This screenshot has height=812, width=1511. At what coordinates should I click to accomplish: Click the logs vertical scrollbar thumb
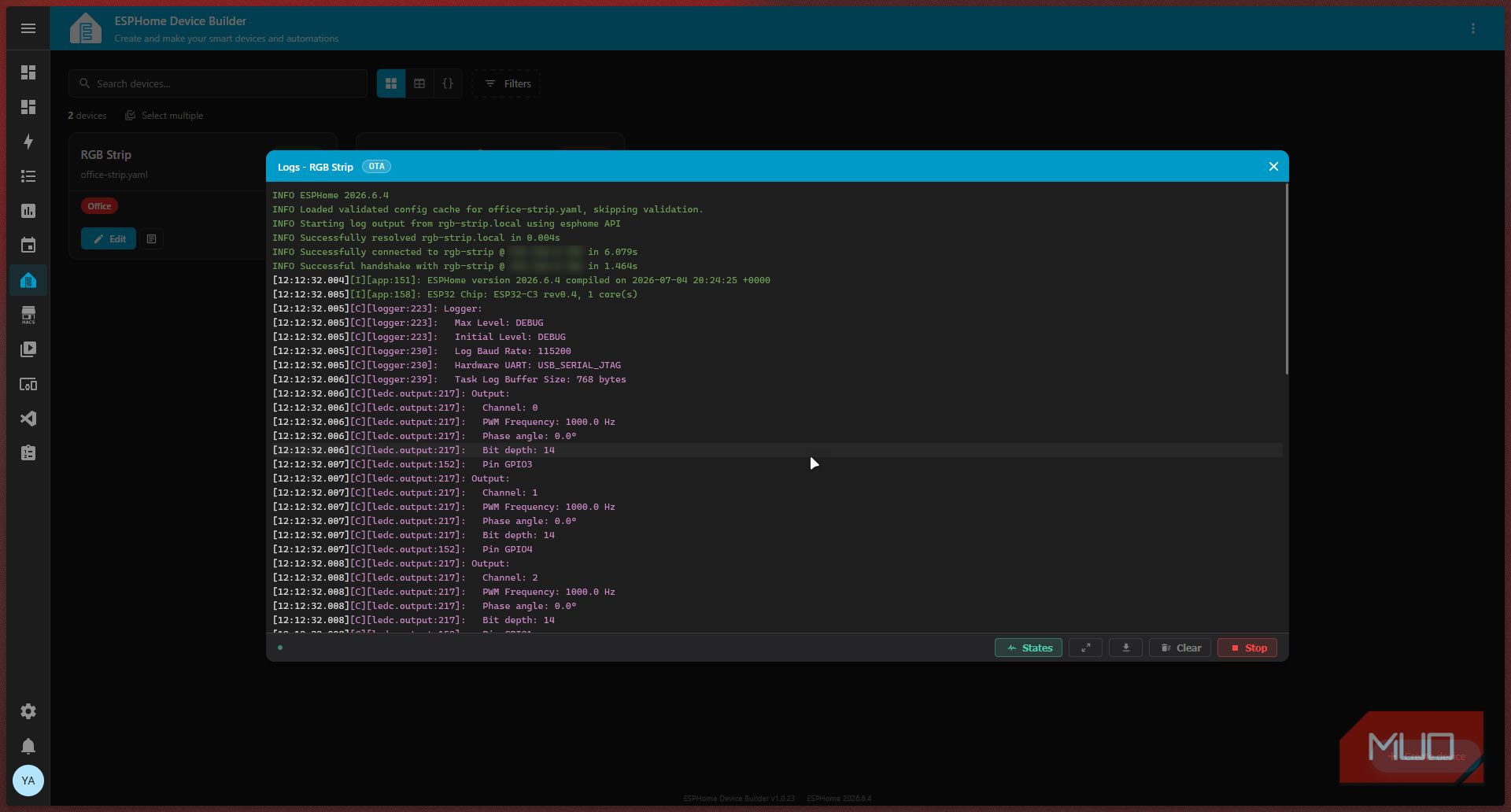click(1286, 279)
